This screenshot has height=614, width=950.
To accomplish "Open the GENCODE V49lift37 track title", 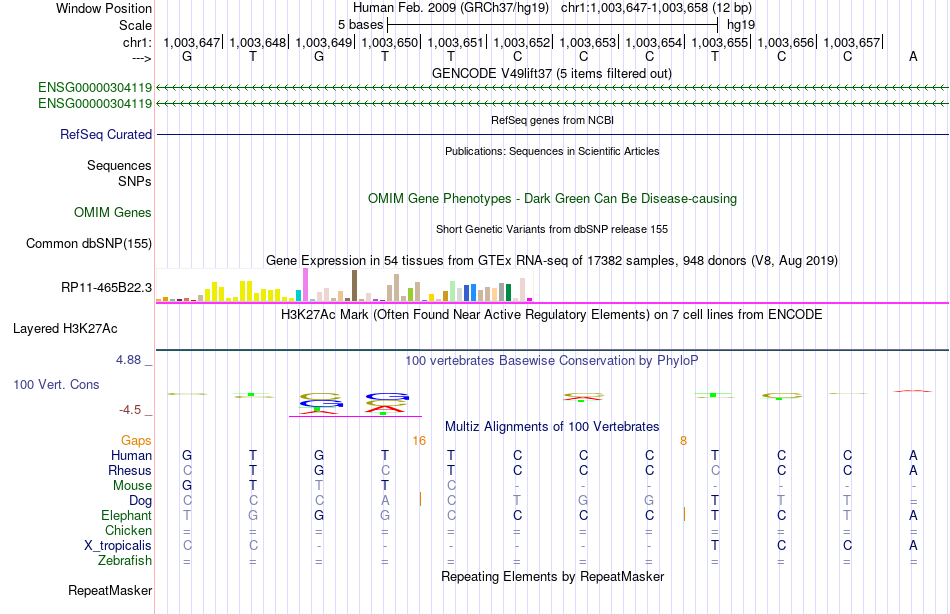I will [551, 73].
